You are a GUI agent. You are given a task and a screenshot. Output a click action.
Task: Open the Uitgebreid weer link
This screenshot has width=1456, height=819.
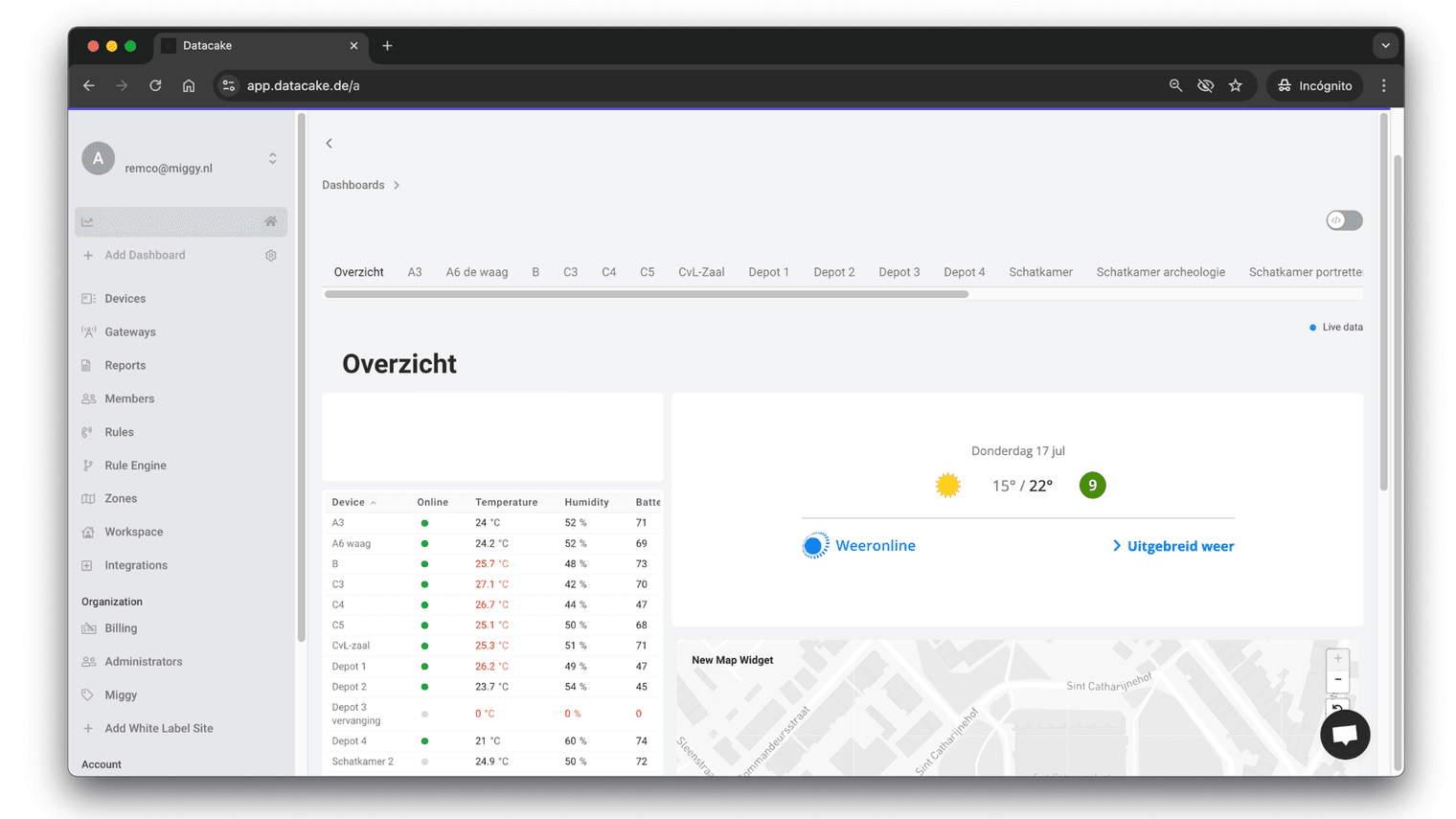point(1173,546)
